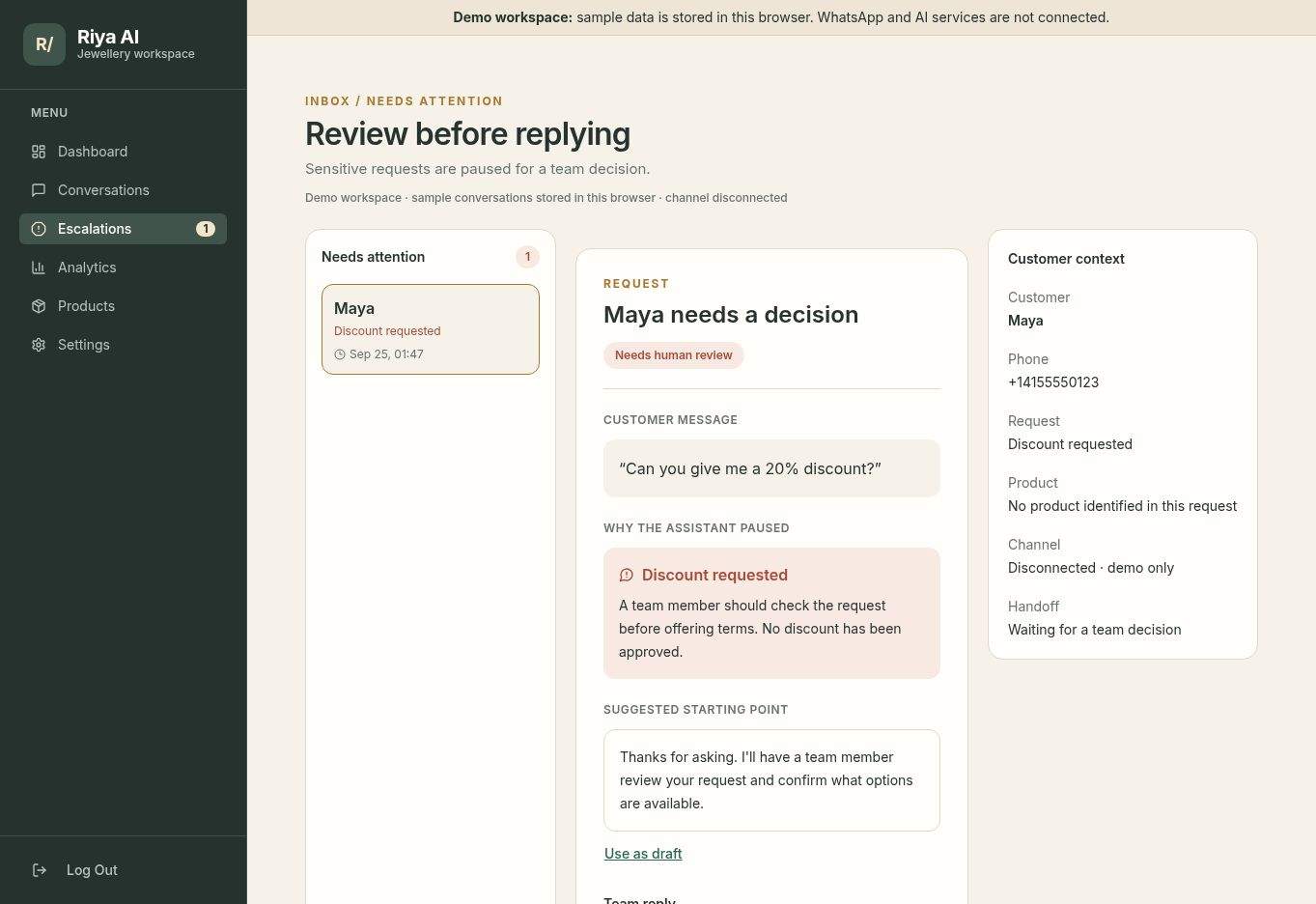Click the Demo workspace banner text
The width and height of the screenshot is (1316, 904).
click(x=781, y=17)
